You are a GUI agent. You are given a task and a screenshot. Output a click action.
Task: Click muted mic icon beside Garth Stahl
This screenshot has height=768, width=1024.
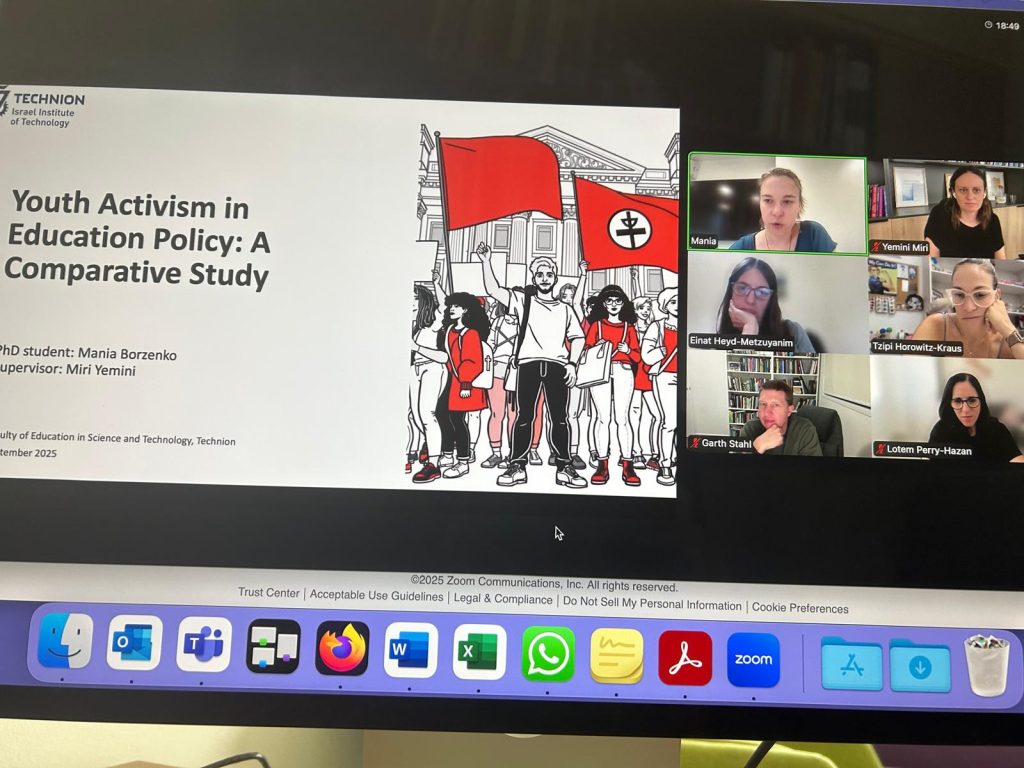[x=695, y=443]
